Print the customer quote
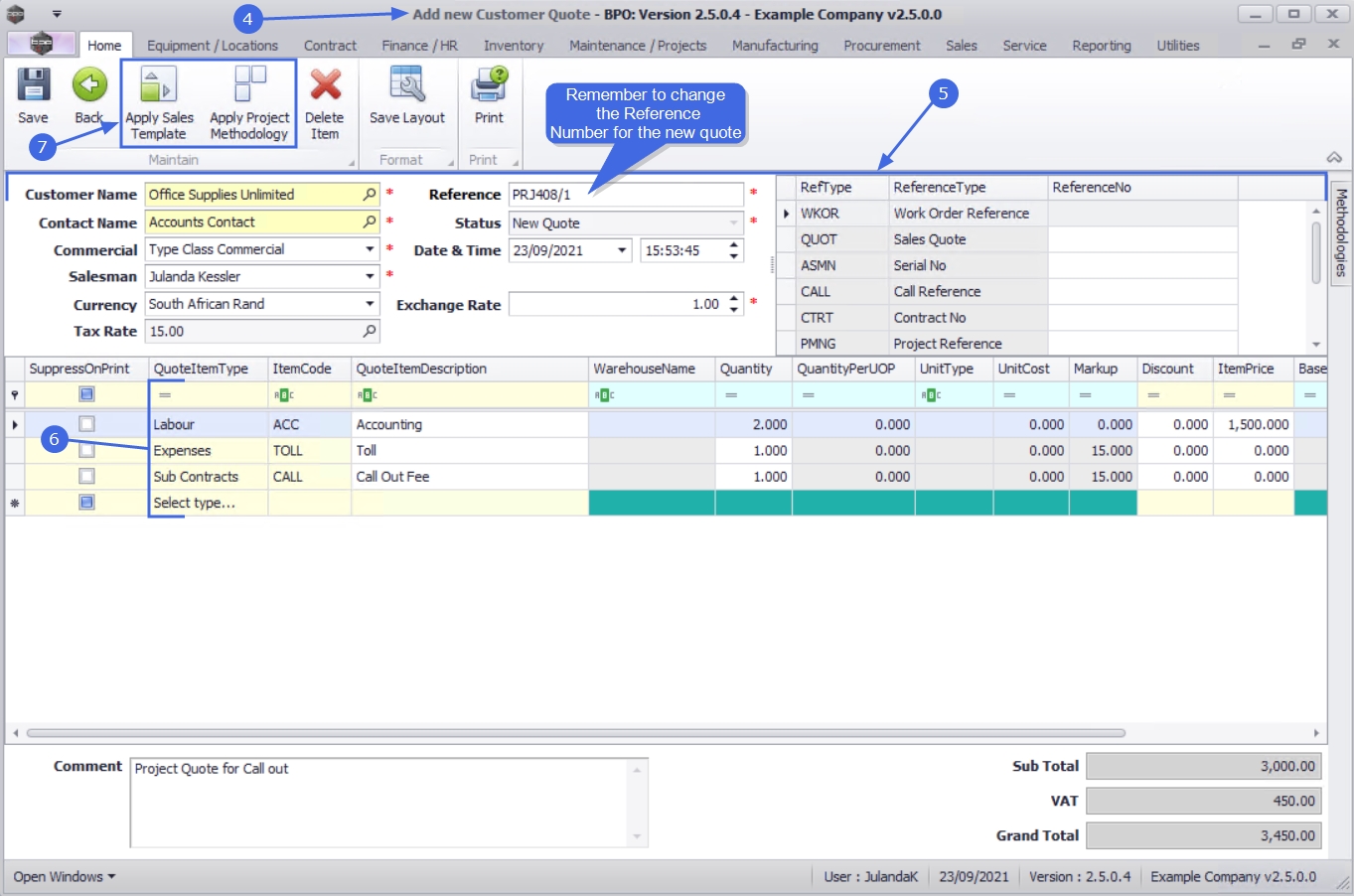Screen dimensions: 1354x896 [x=489, y=86]
